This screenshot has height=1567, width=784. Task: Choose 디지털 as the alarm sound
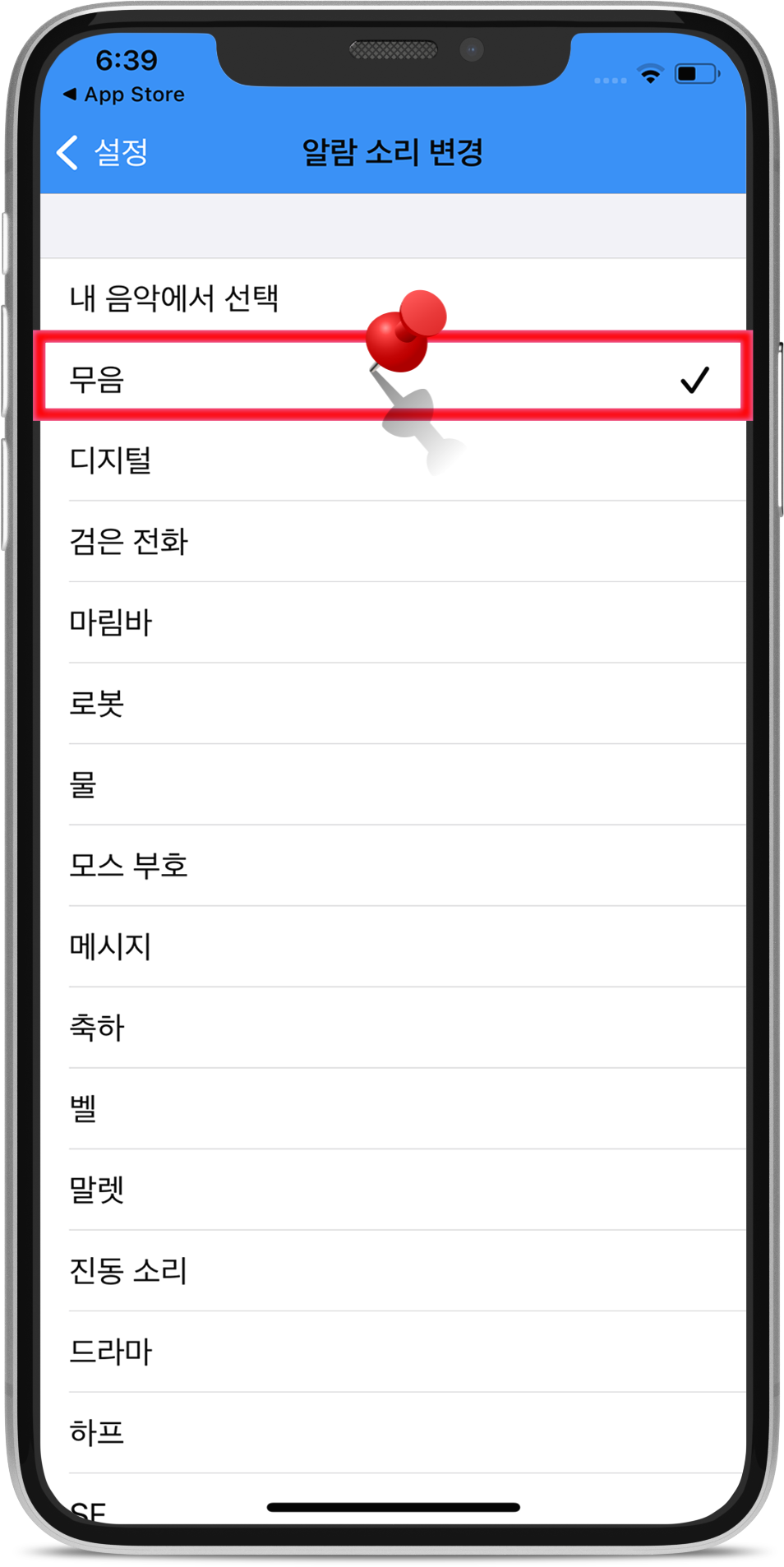pyautogui.click(x=393, y=460)
